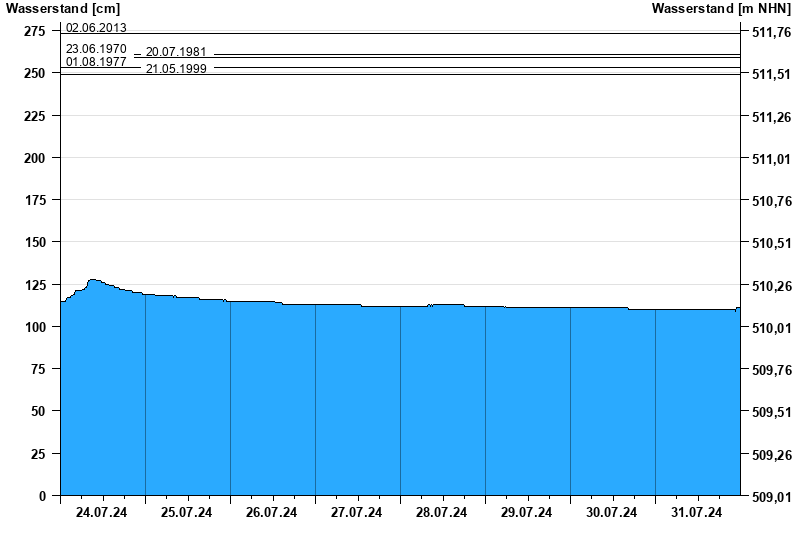This screenshot has width=800, height=550.
Task: Click the 100 tick on cm axis
Action: tap(35, 327)
